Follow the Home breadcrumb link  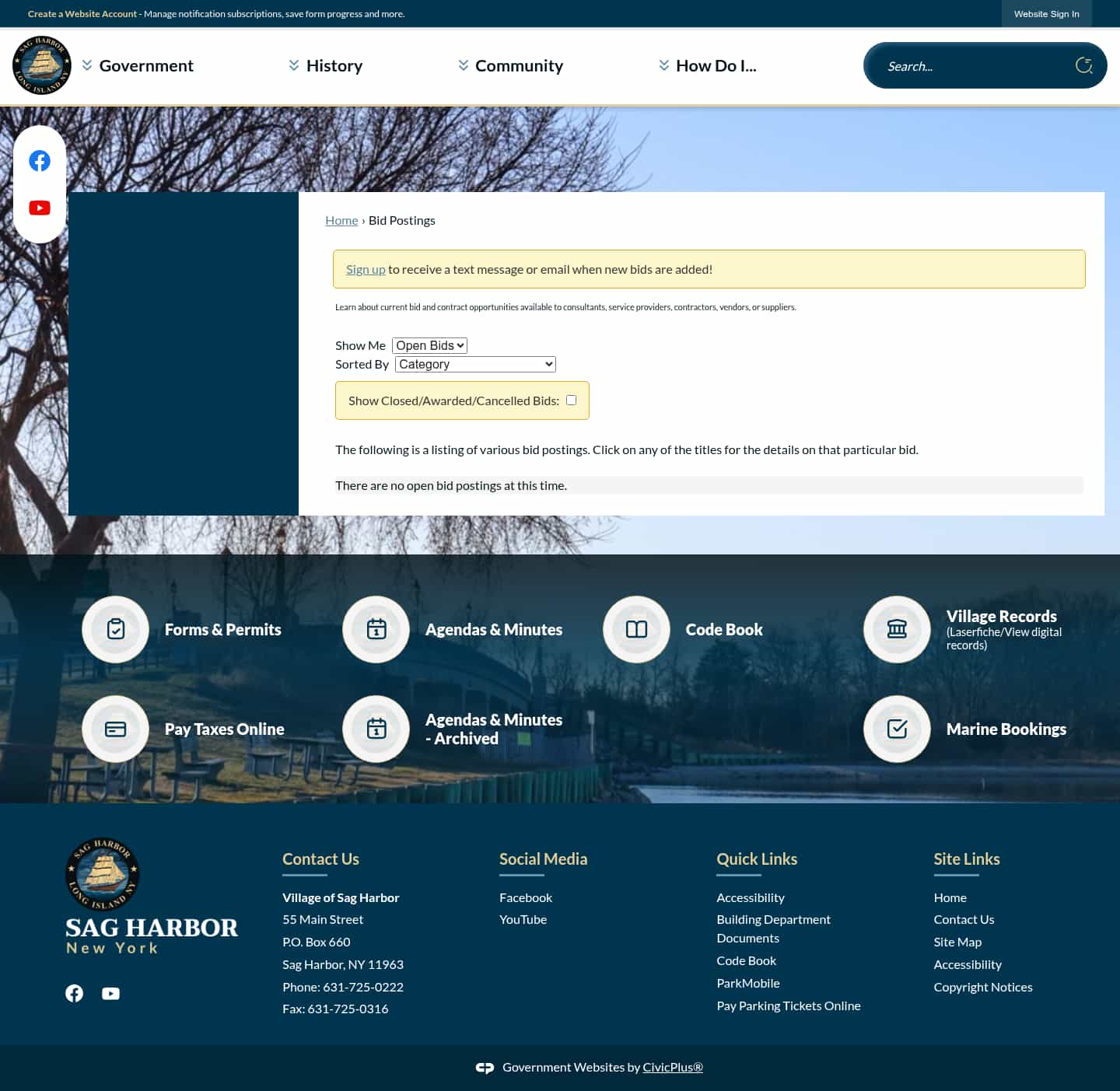coord(341,220)
